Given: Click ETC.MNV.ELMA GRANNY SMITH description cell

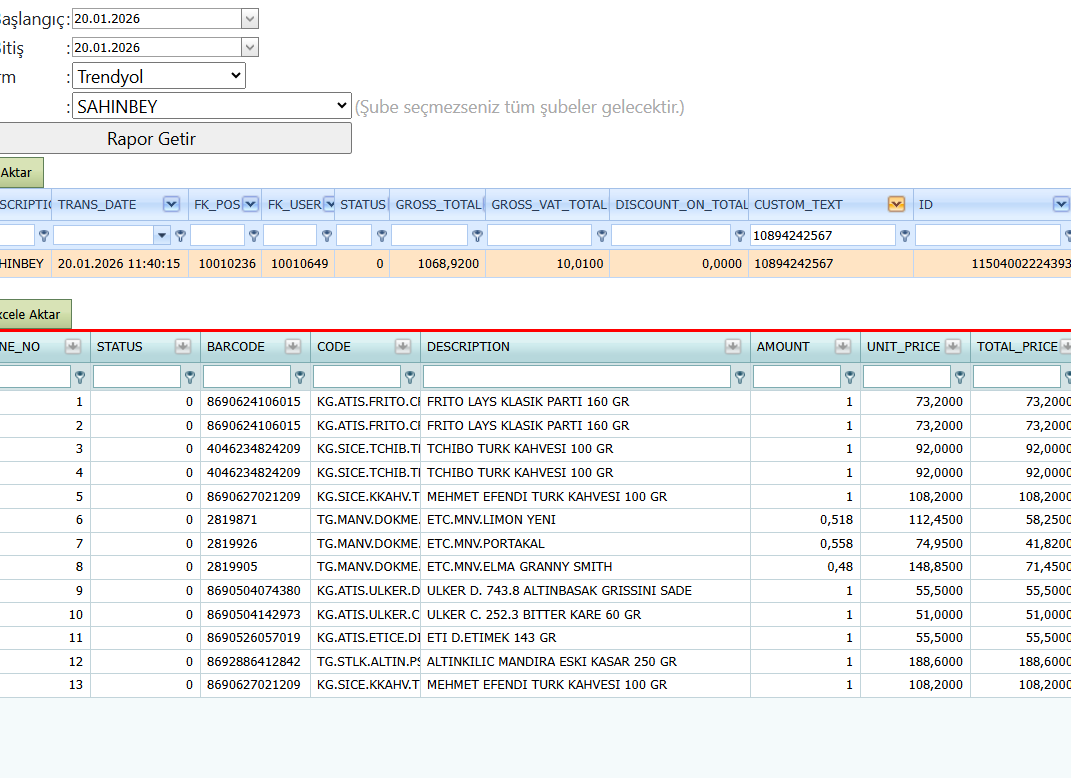Looking at the screenshot, I should pyautogui.click(x=585, y=567).
